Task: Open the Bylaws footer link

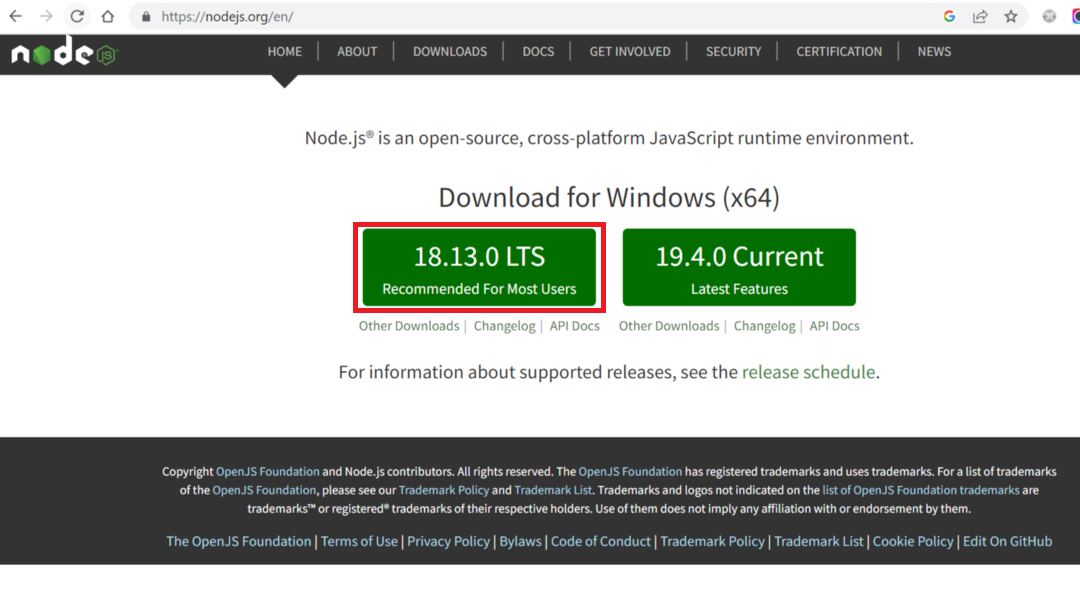Action: [x=520, y=542]
